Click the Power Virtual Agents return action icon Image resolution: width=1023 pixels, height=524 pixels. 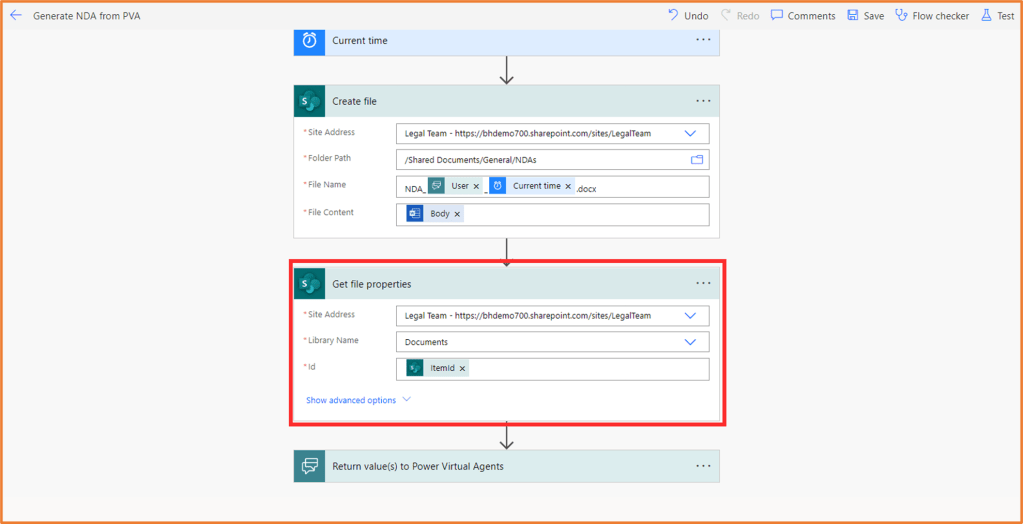pyautogui.click(x=310, y=467)
